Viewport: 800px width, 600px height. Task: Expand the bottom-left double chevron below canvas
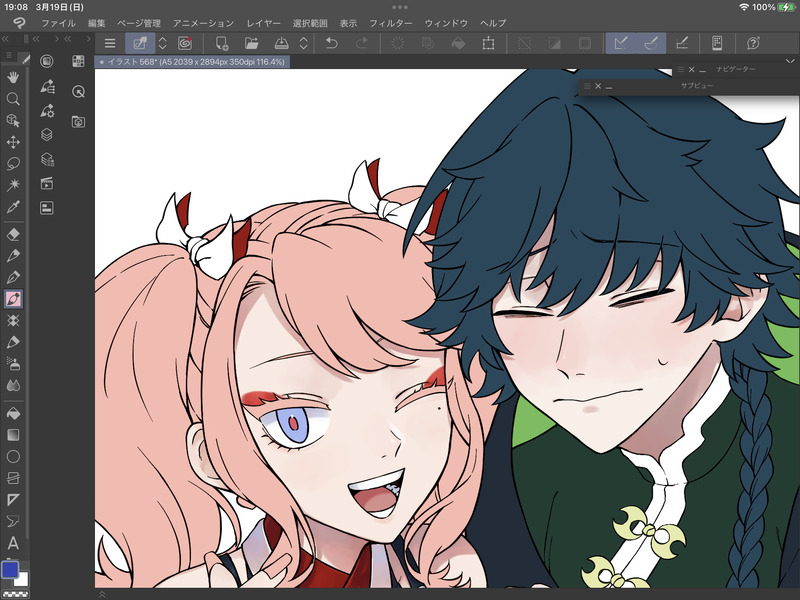pyautogui.click(x=102, y=594)
